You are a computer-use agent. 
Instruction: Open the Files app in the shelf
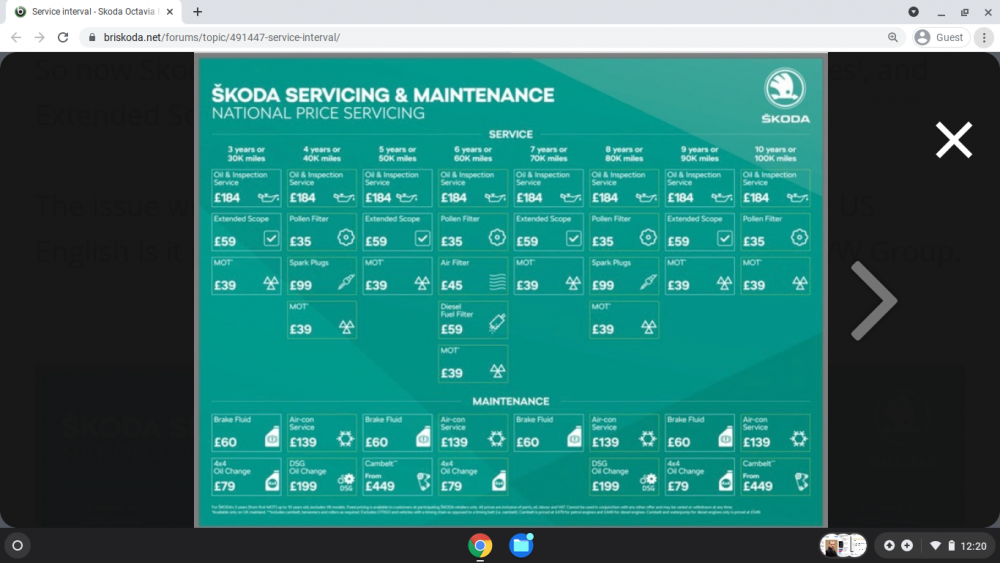pyautogui.click(x=521, y=546)
